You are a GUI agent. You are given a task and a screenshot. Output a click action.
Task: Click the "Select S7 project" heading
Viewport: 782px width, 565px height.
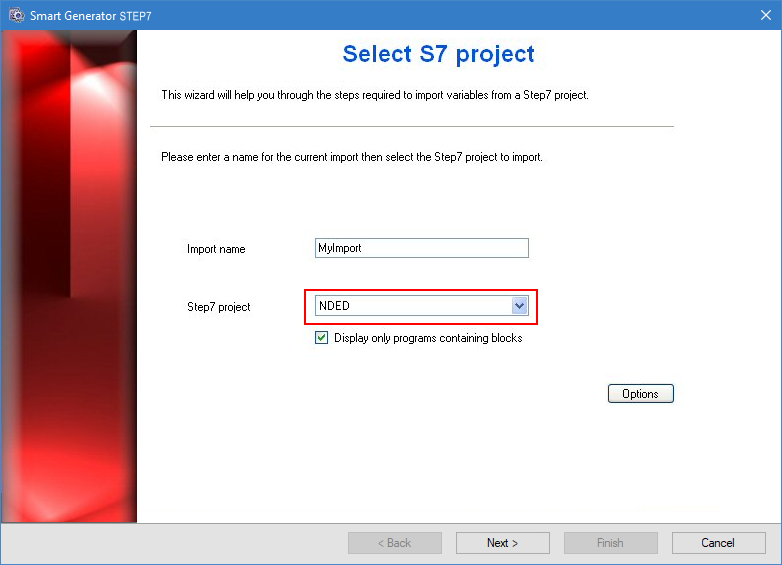pyautogui.click(x=438, y=54)
